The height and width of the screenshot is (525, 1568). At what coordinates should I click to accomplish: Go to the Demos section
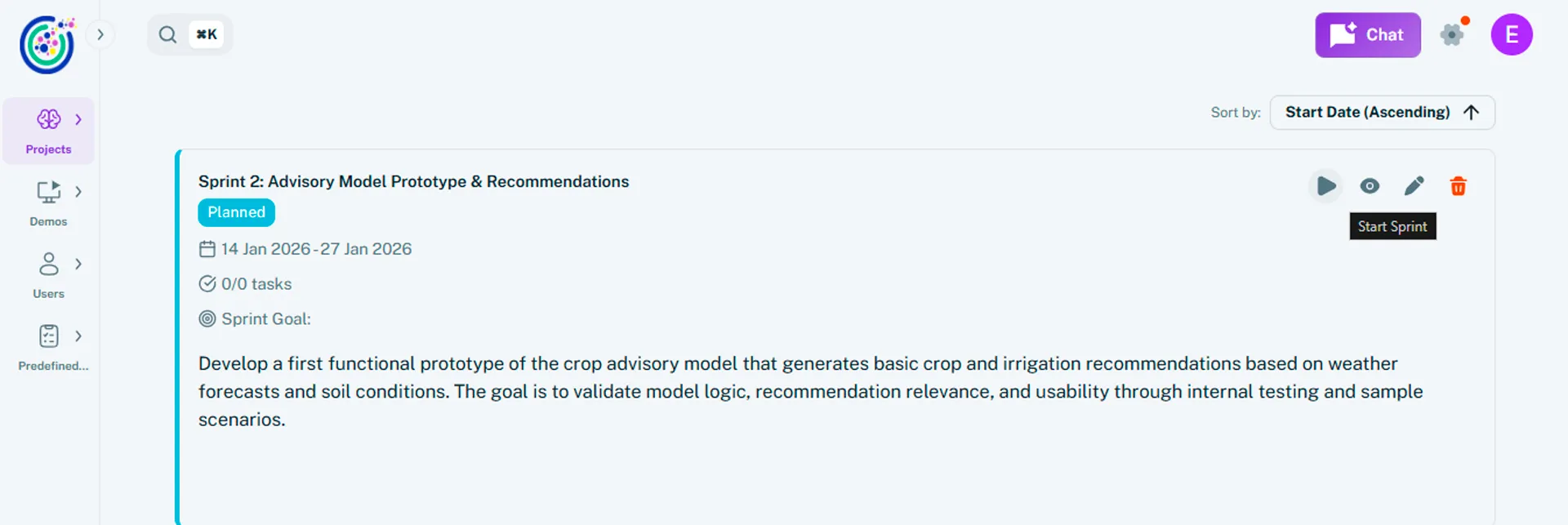click(x=48, y=203)
